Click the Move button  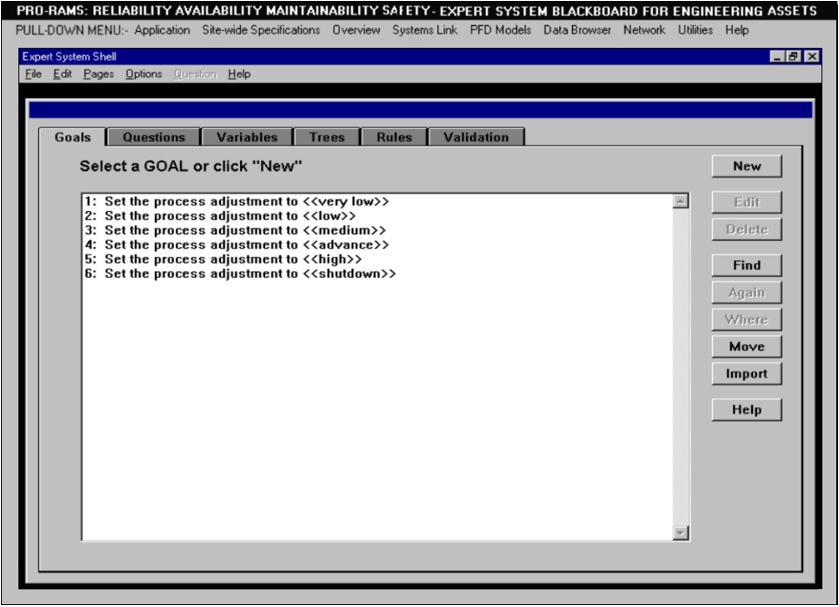tap(746, 346)
